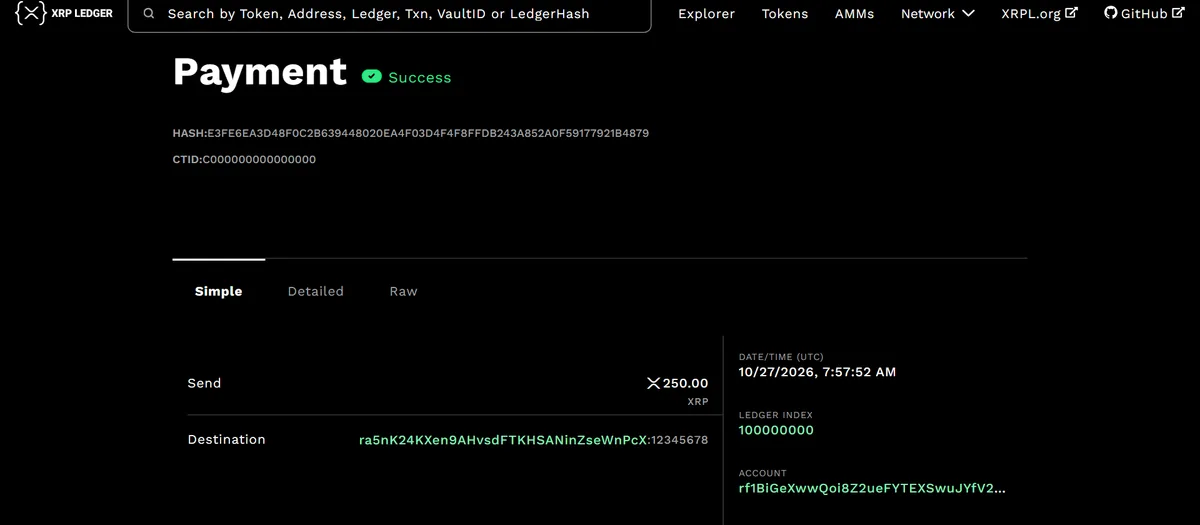This screenshot has height=525, width=1200.
Task: Open the GitHub link
Action: [x=1143, y=14]
